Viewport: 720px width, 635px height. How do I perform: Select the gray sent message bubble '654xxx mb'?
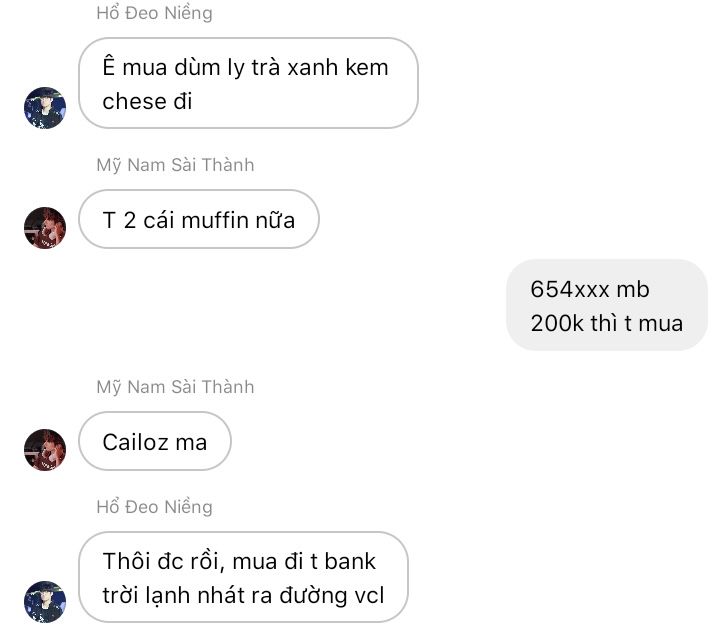tap(607, 305)
